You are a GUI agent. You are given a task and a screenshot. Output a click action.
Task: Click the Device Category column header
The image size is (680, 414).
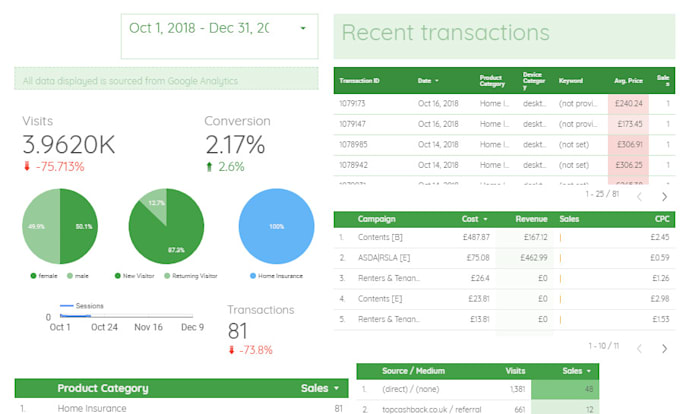coord(534,81)
